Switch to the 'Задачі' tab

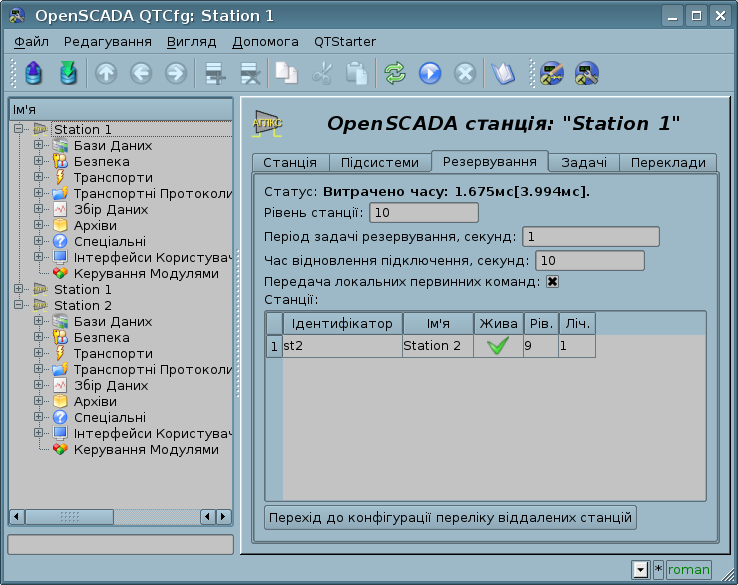click(583, 163)
